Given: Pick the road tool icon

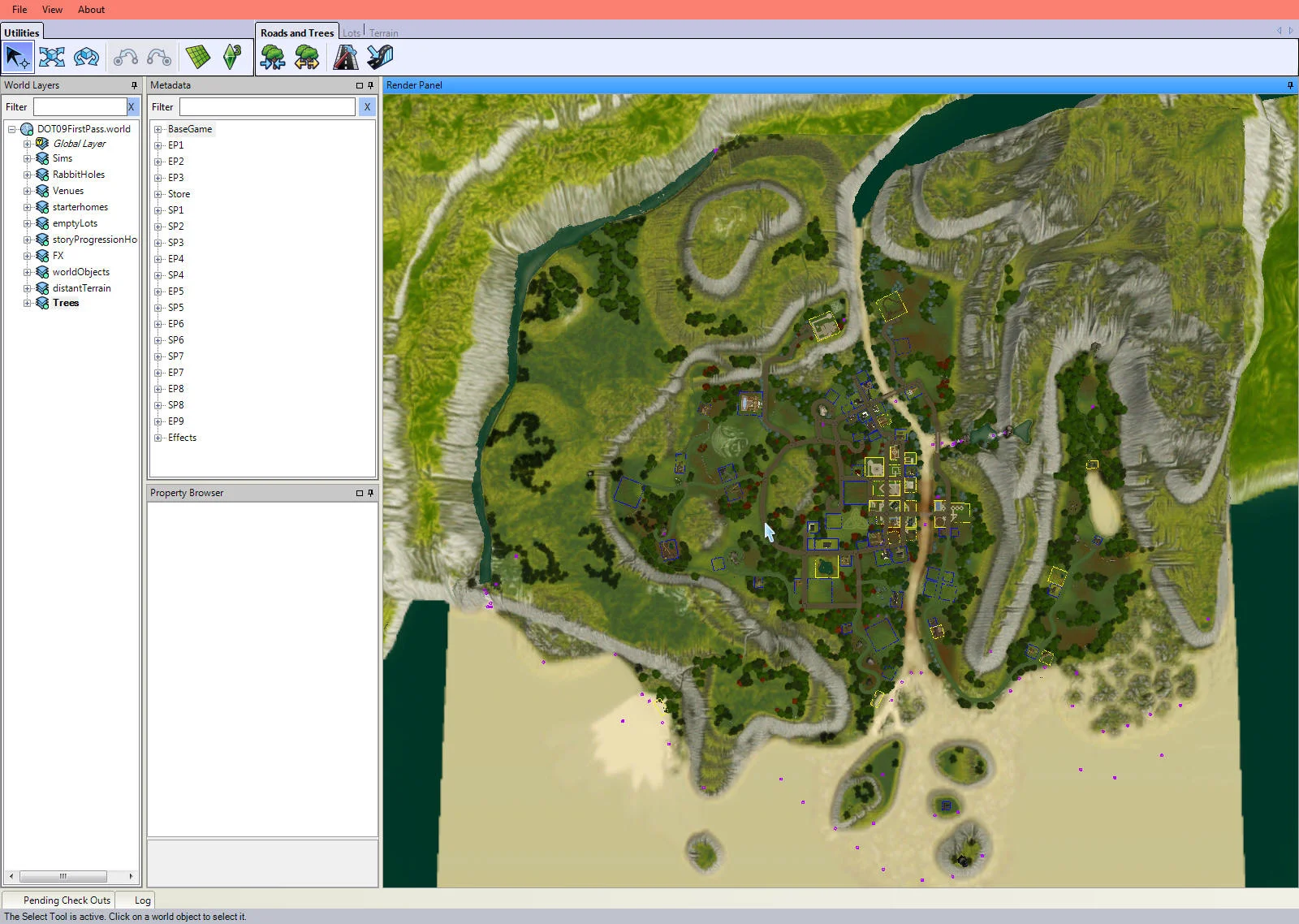Looking at the screenshot, I should [x=346, y=57].
